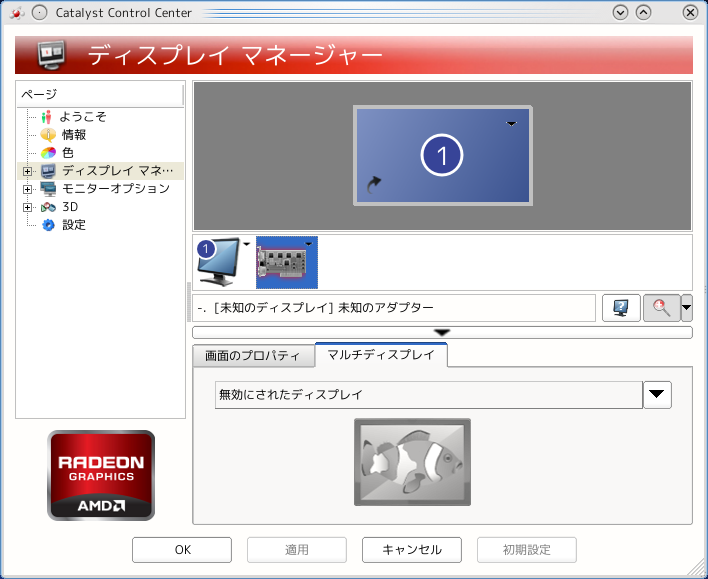Expand the モニターオプション tree node
The height and width of the screenshot is (579, 708).
pos(28,189)
